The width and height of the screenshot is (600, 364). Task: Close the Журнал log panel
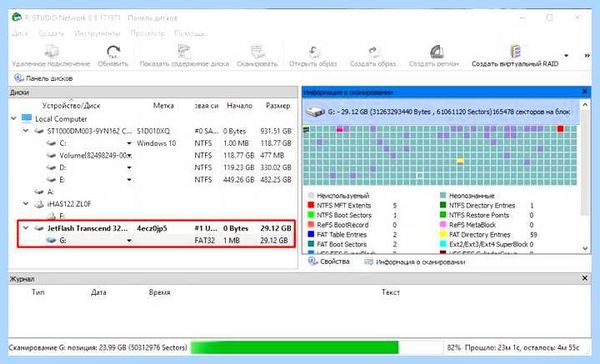tap(585, 278)
